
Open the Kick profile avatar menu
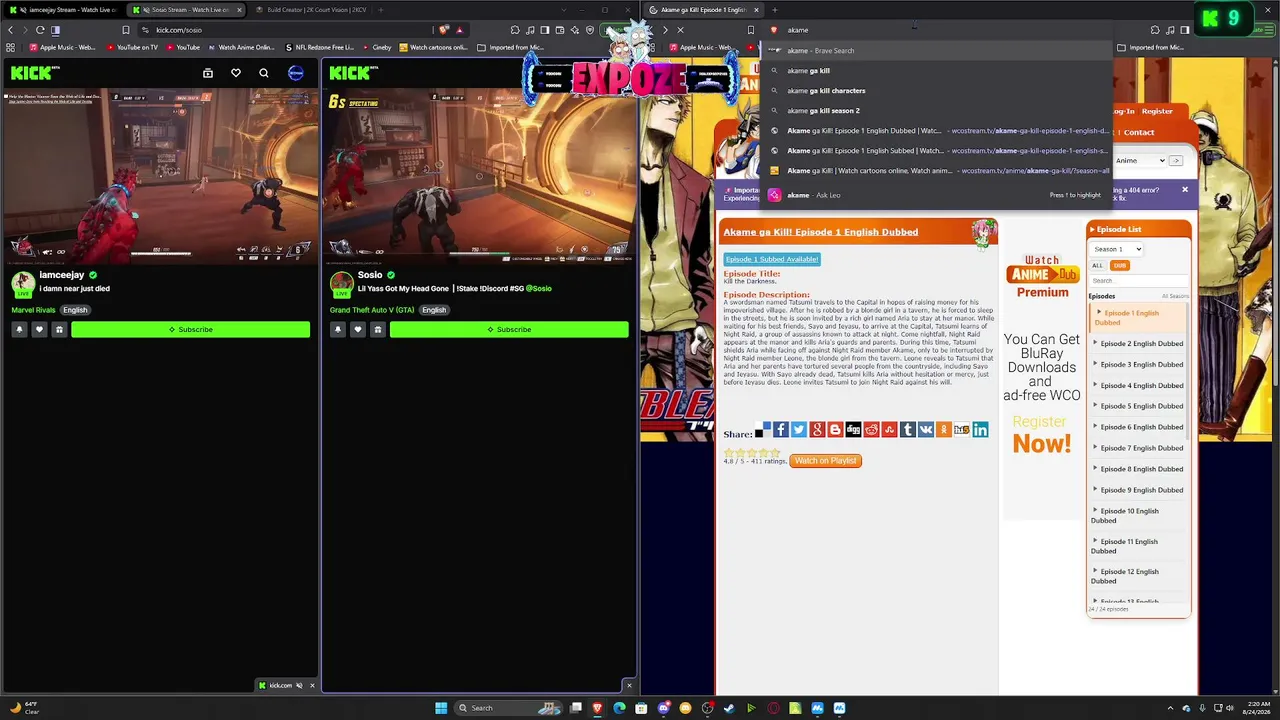click(x=296, y=73)
